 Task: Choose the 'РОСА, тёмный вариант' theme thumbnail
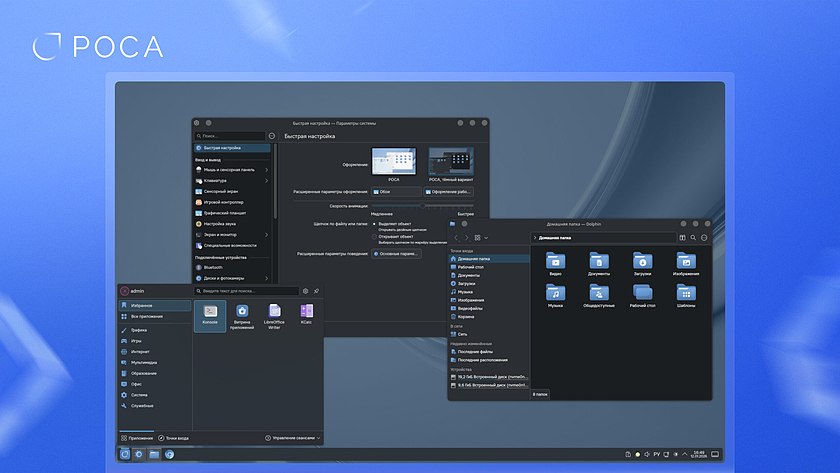pos(450,160)
